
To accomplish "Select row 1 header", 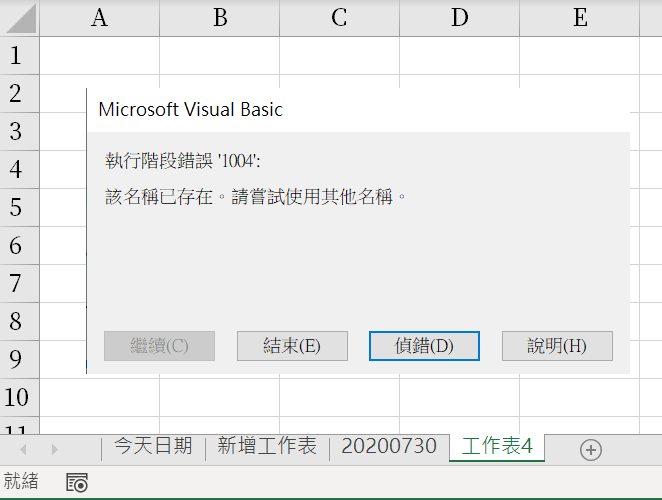I will click(19, 56).
